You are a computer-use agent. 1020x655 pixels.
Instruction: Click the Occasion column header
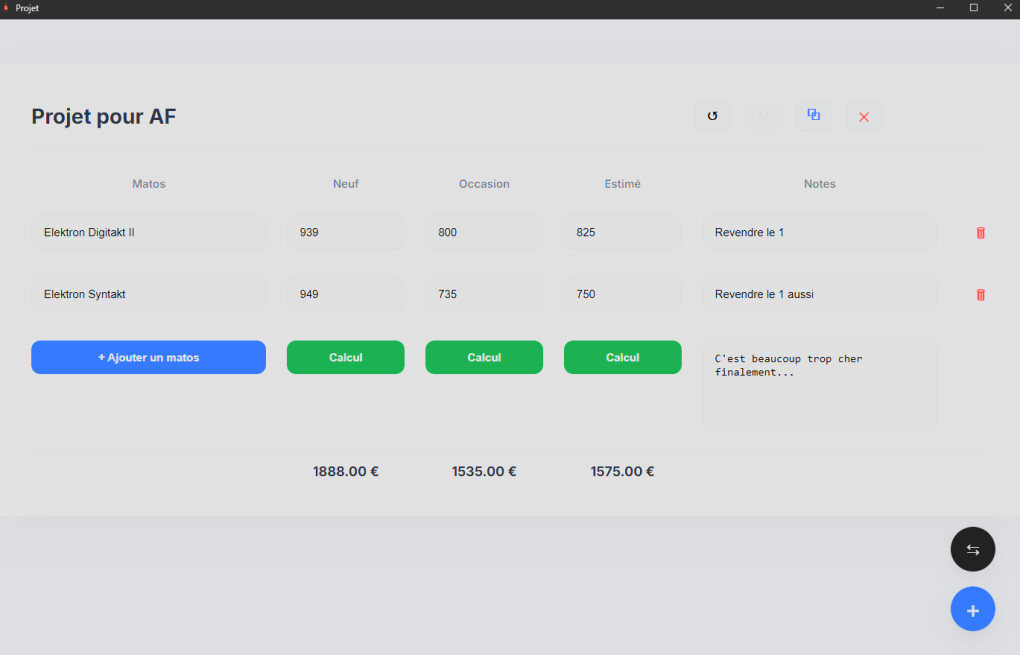[x=484, y=184]
